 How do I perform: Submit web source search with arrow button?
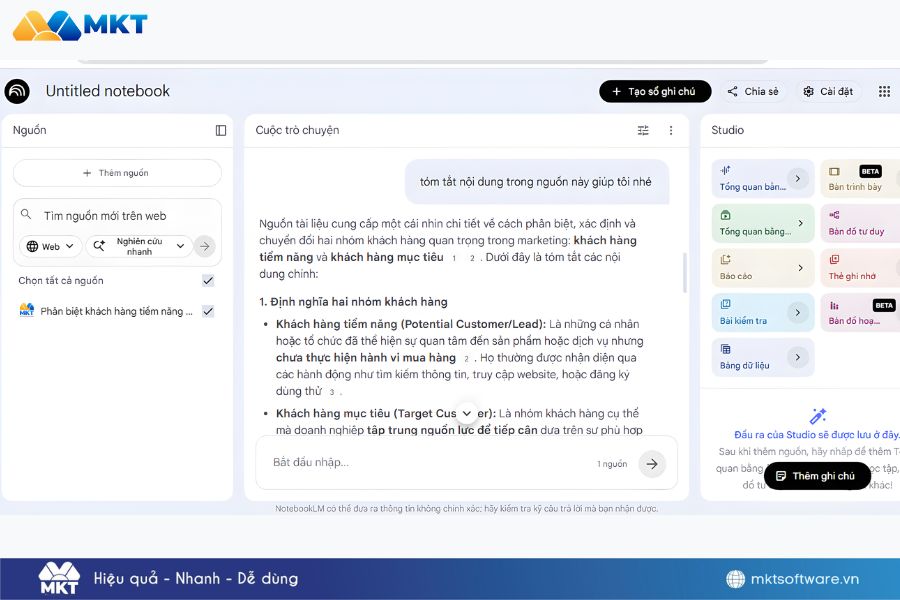point(204,246)
